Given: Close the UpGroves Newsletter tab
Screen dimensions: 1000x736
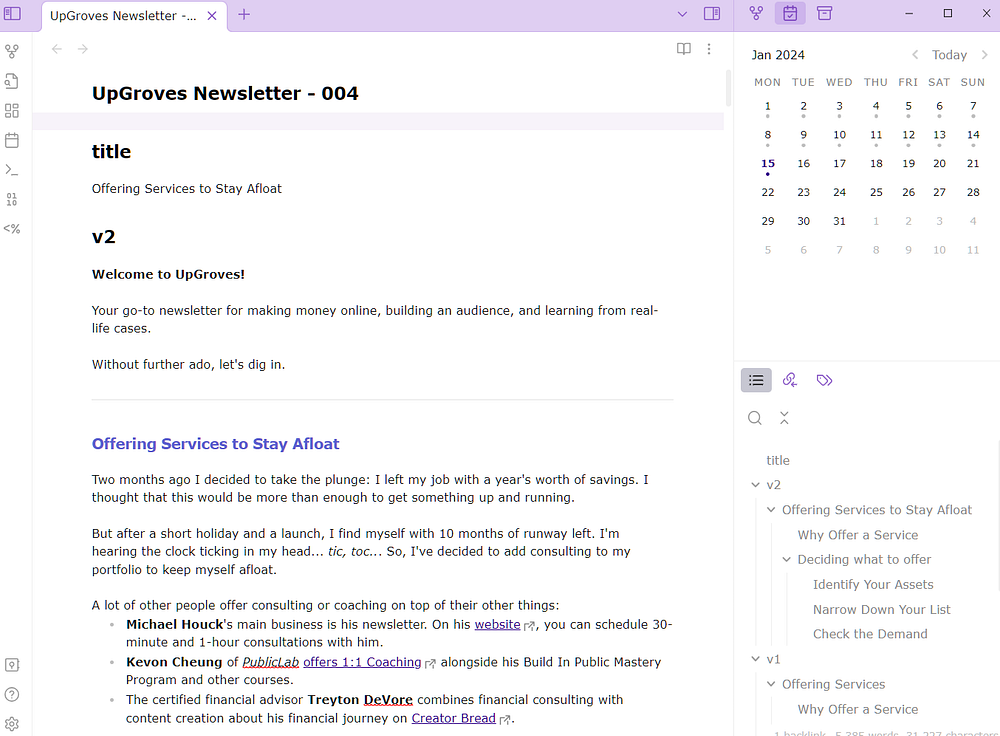Looking at the screenshot, I should (212, 16).
